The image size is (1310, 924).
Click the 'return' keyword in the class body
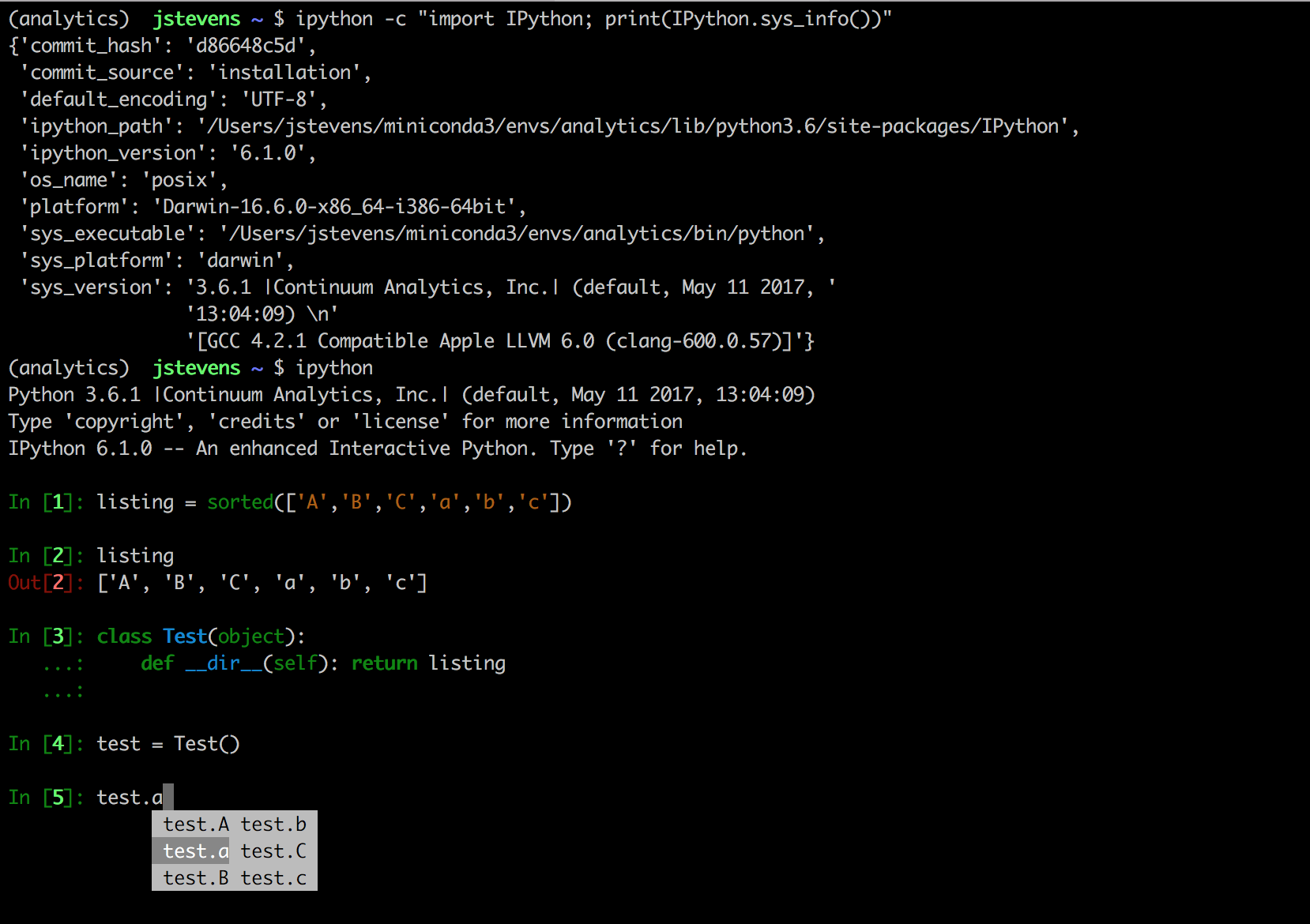click(x=384, y=663)
